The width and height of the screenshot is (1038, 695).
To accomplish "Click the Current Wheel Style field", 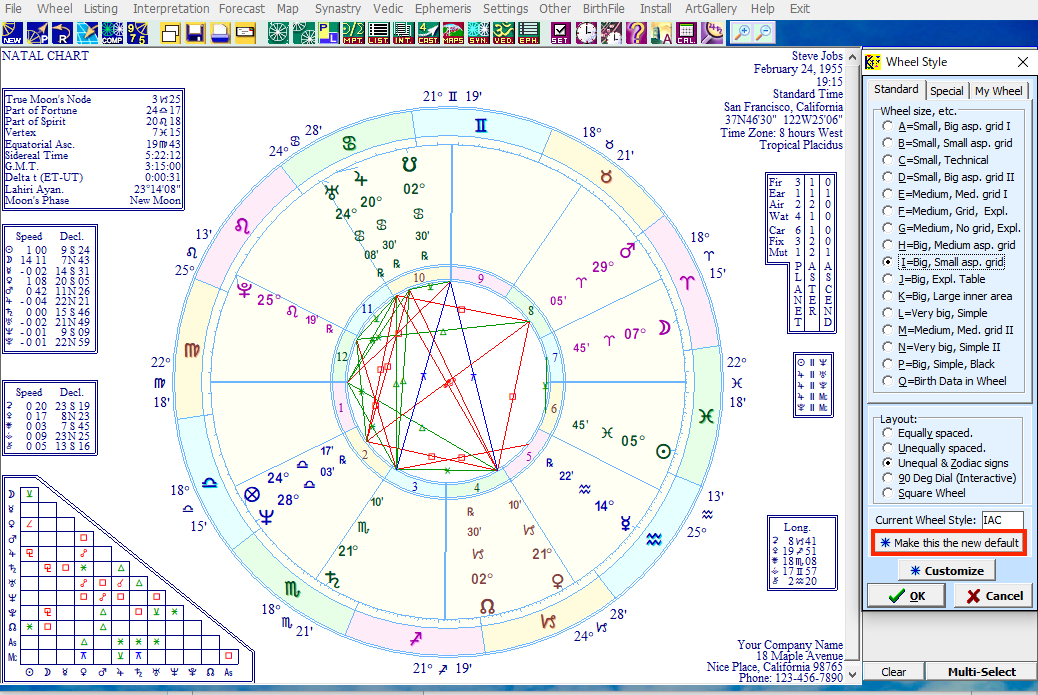I will coord(1002,520).
